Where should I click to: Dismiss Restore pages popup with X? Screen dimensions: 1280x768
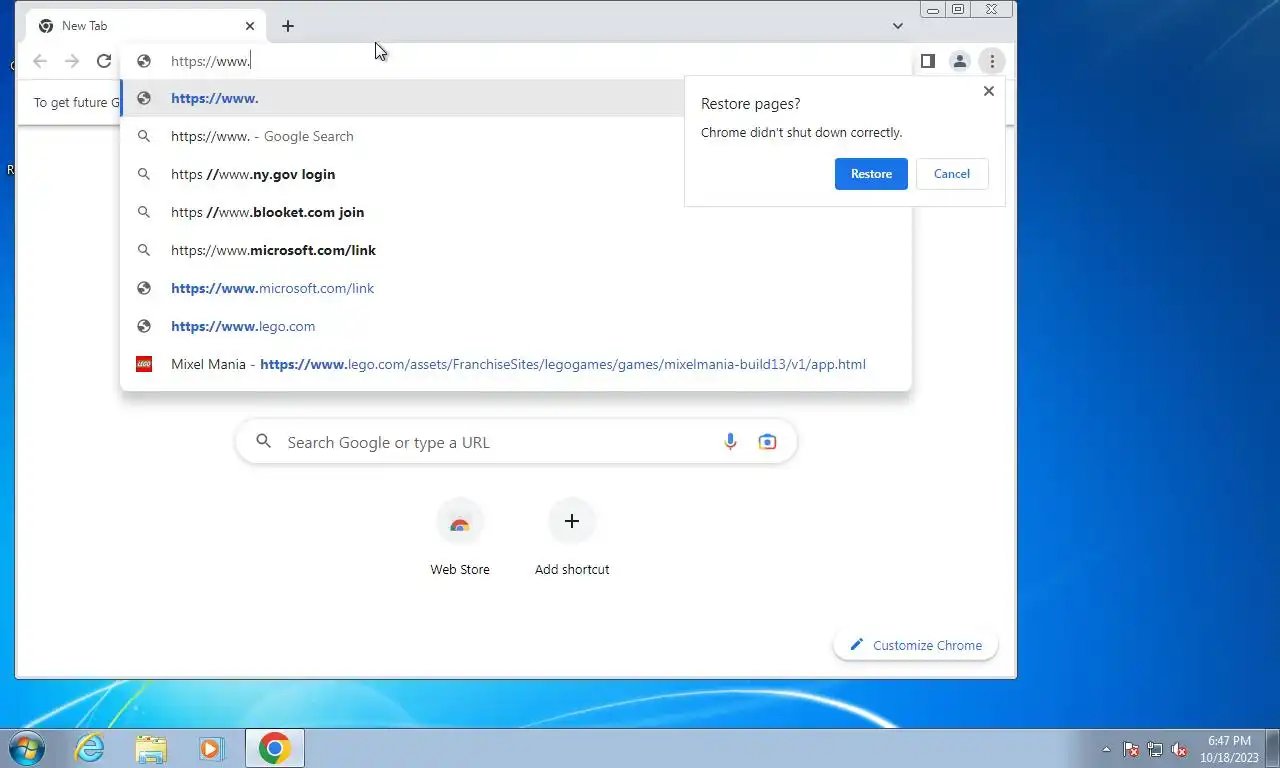pos(989,91)
